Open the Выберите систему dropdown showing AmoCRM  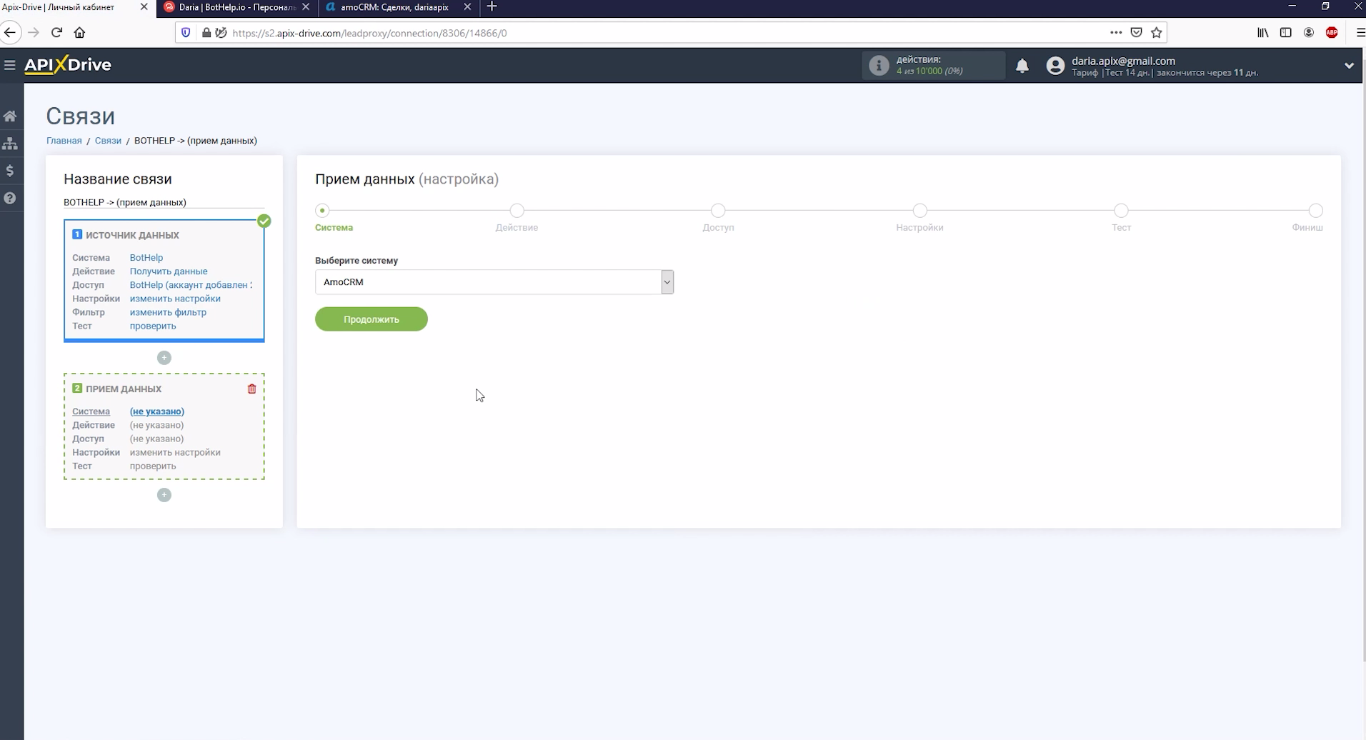494,282
